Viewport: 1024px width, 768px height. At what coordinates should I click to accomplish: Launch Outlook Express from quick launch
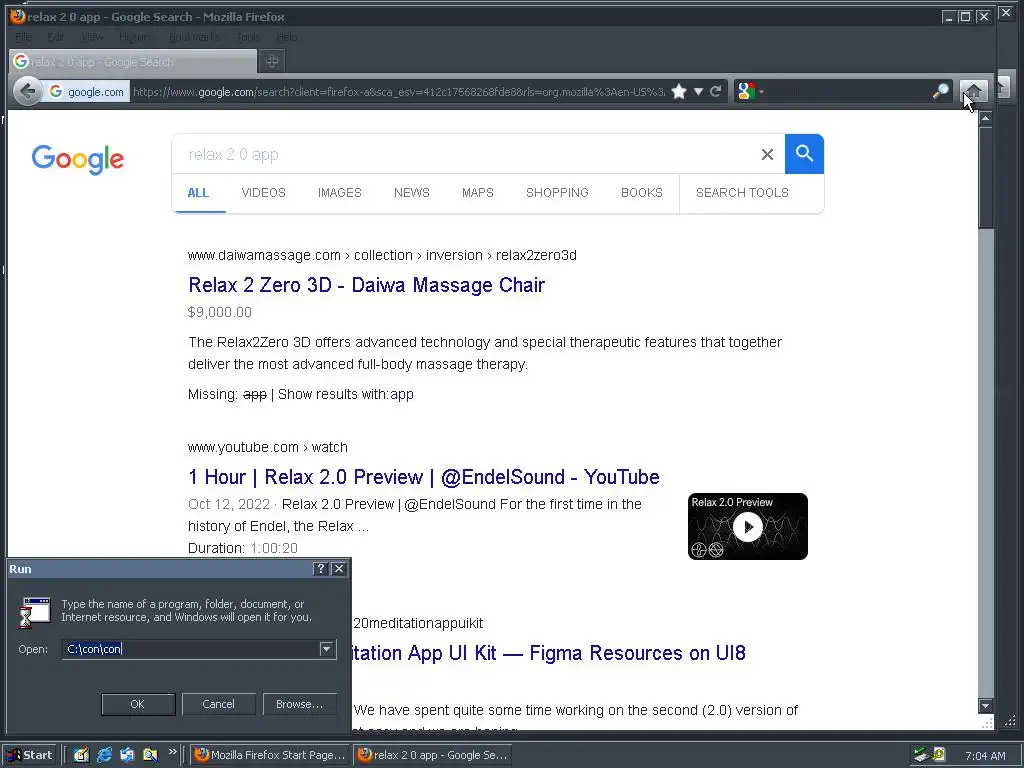127,755
